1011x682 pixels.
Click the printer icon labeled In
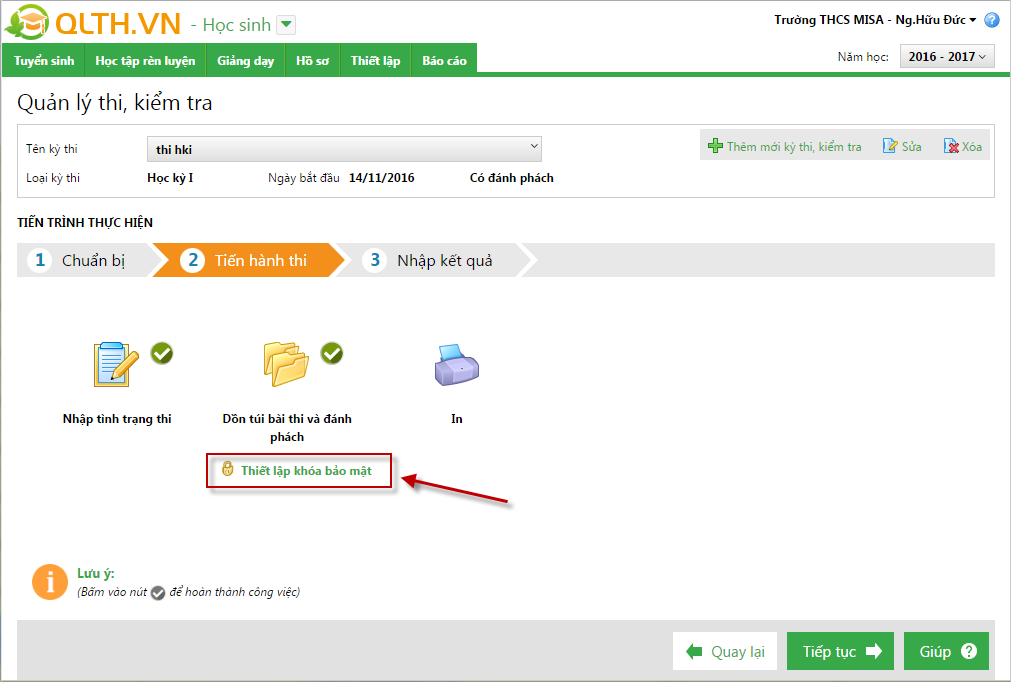pyautogui.click(x=456, y=365)
